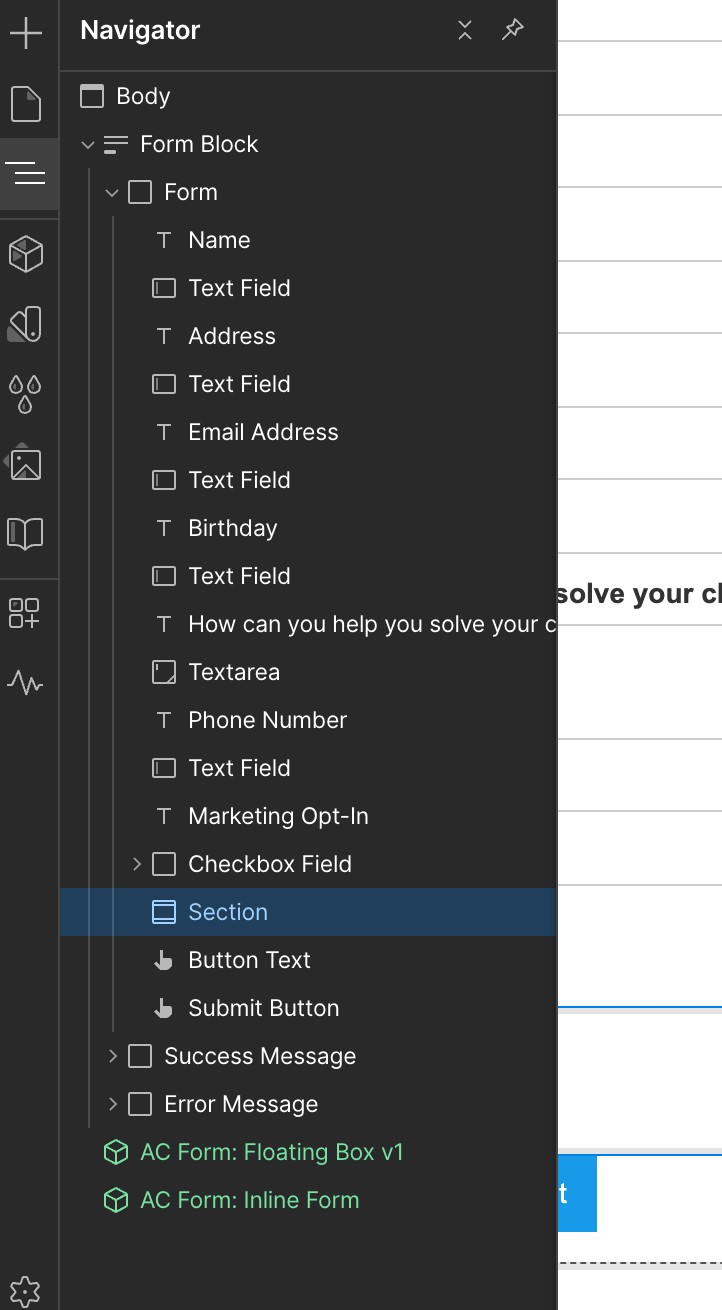Close the Navigator panel

(464, 30)
